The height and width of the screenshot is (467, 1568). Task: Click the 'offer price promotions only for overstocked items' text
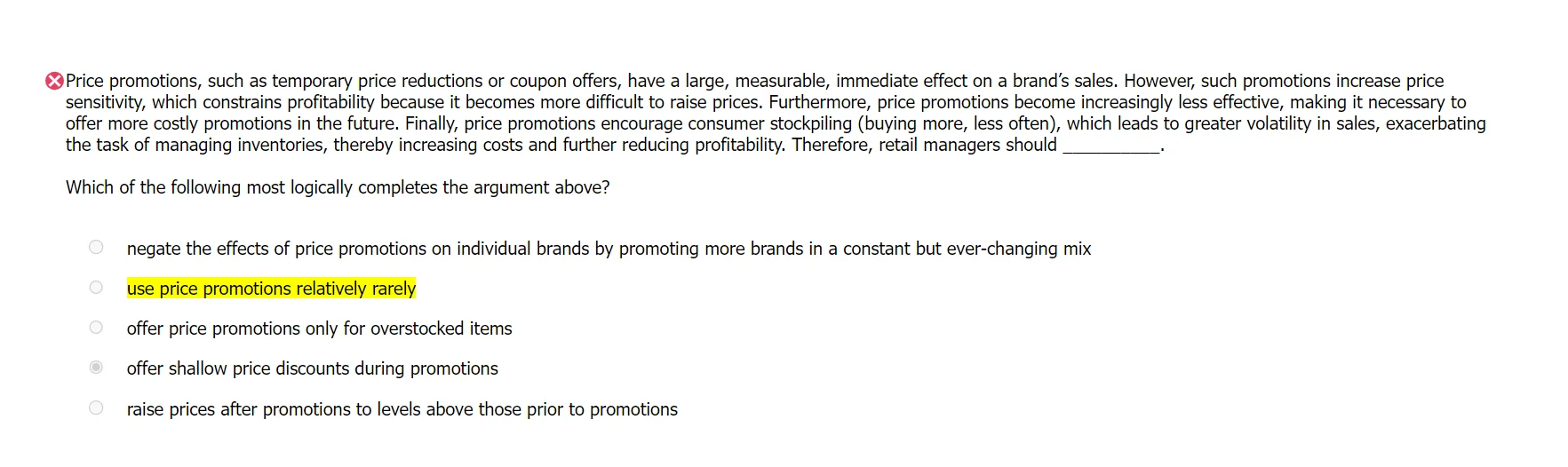[x=319, y=328]
